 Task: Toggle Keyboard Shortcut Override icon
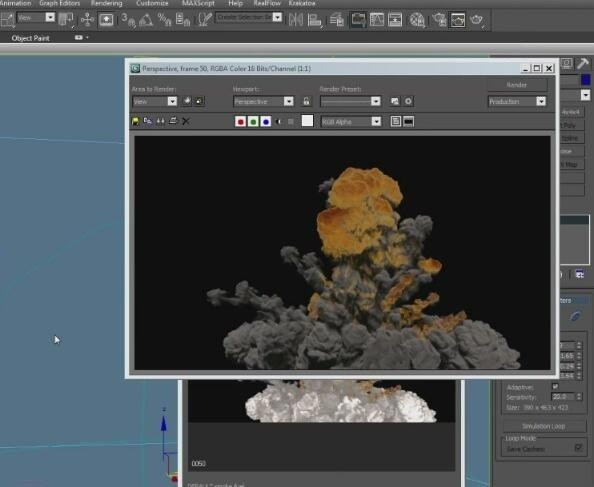pyautogui.click(x=106, y=20)
